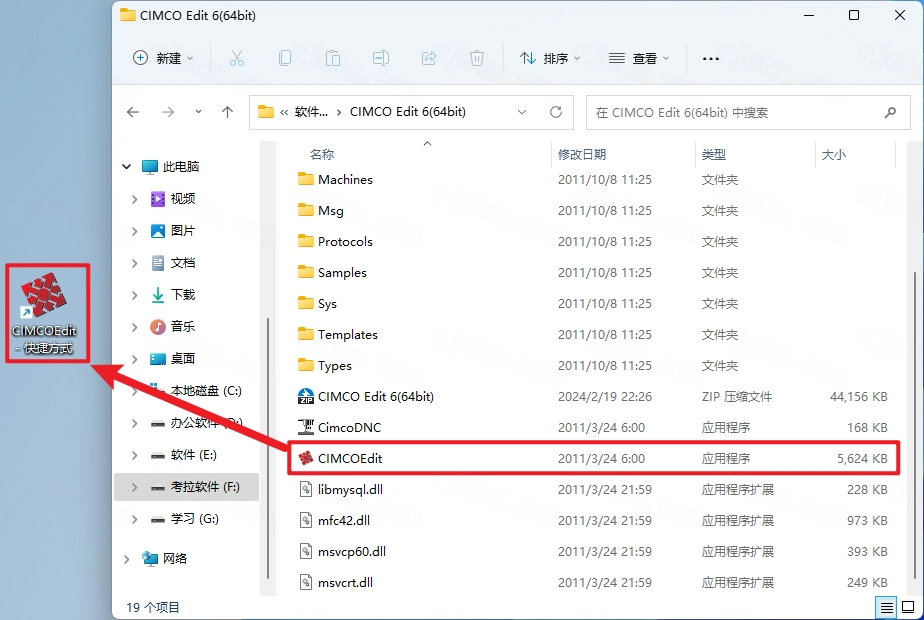
Task: Go back with the left arrow
Action: click(133, 112)
